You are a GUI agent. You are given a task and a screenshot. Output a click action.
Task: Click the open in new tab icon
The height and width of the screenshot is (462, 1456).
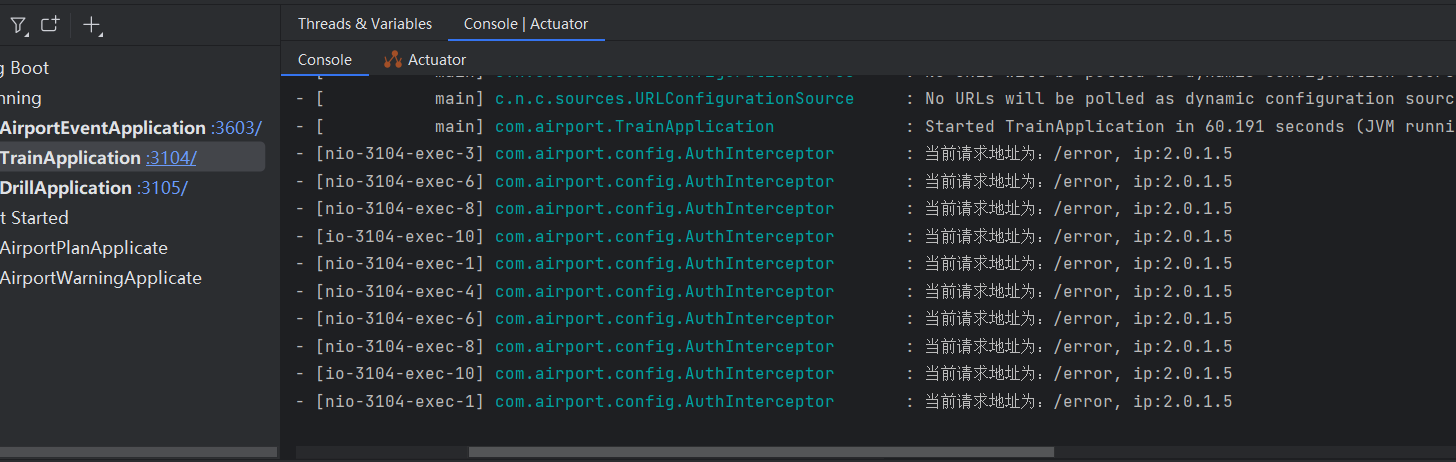click(x=50, y=25)
